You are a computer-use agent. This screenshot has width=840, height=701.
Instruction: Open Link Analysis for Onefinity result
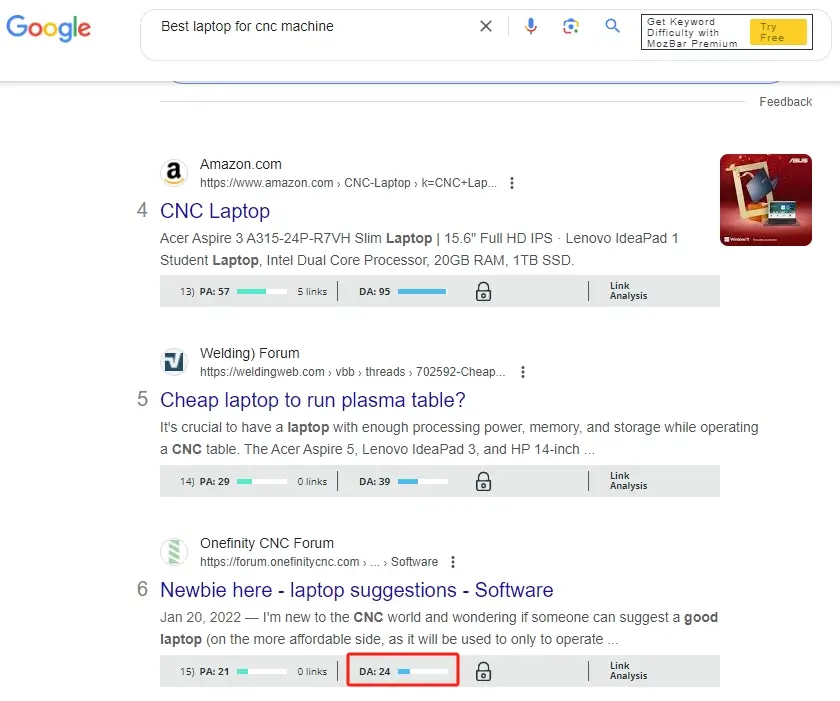(x=628, y=671)
